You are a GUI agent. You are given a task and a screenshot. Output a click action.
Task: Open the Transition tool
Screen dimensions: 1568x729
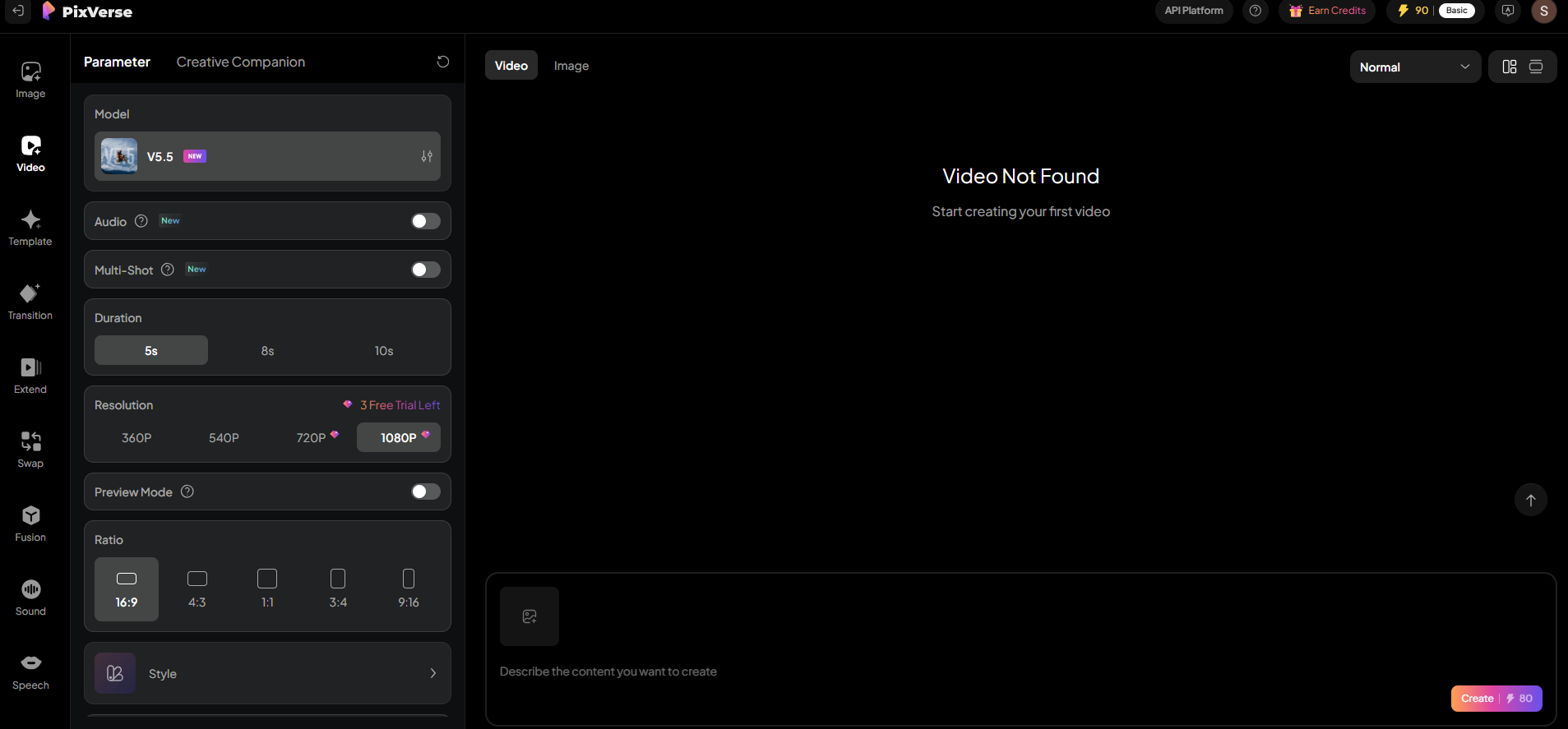click(x=30, y=302)
